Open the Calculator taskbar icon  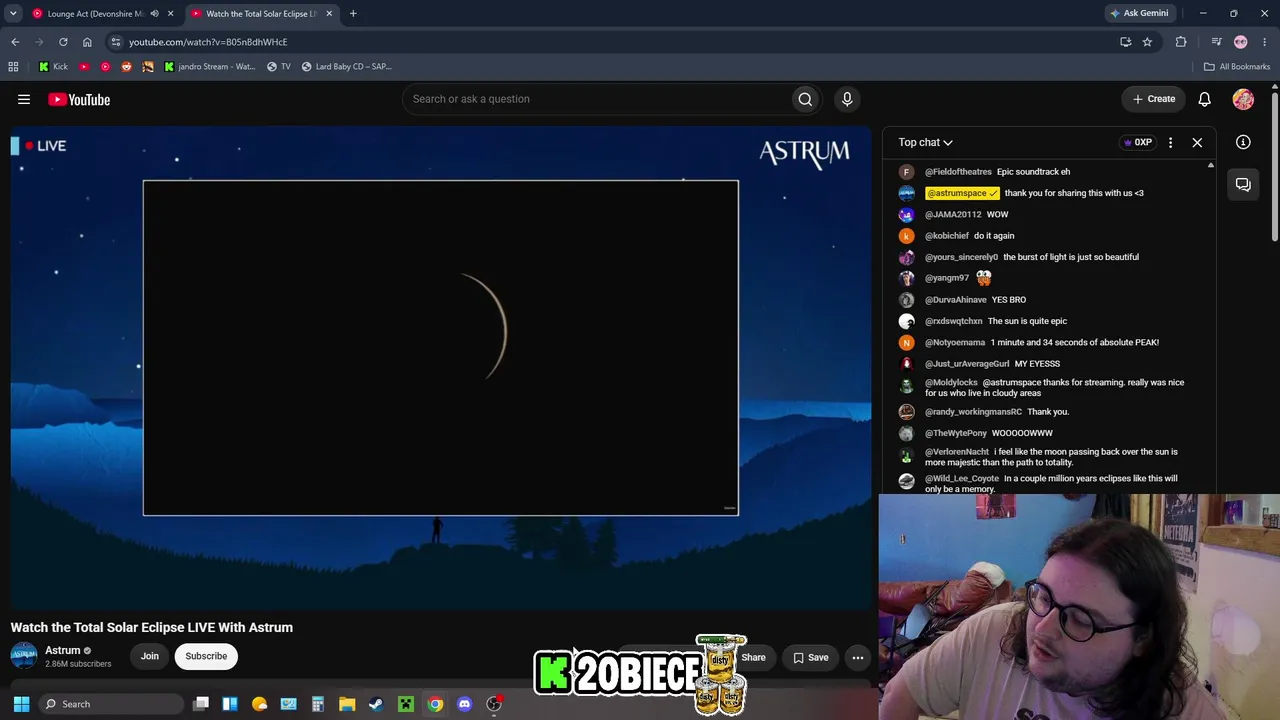[x=318, y=704]
